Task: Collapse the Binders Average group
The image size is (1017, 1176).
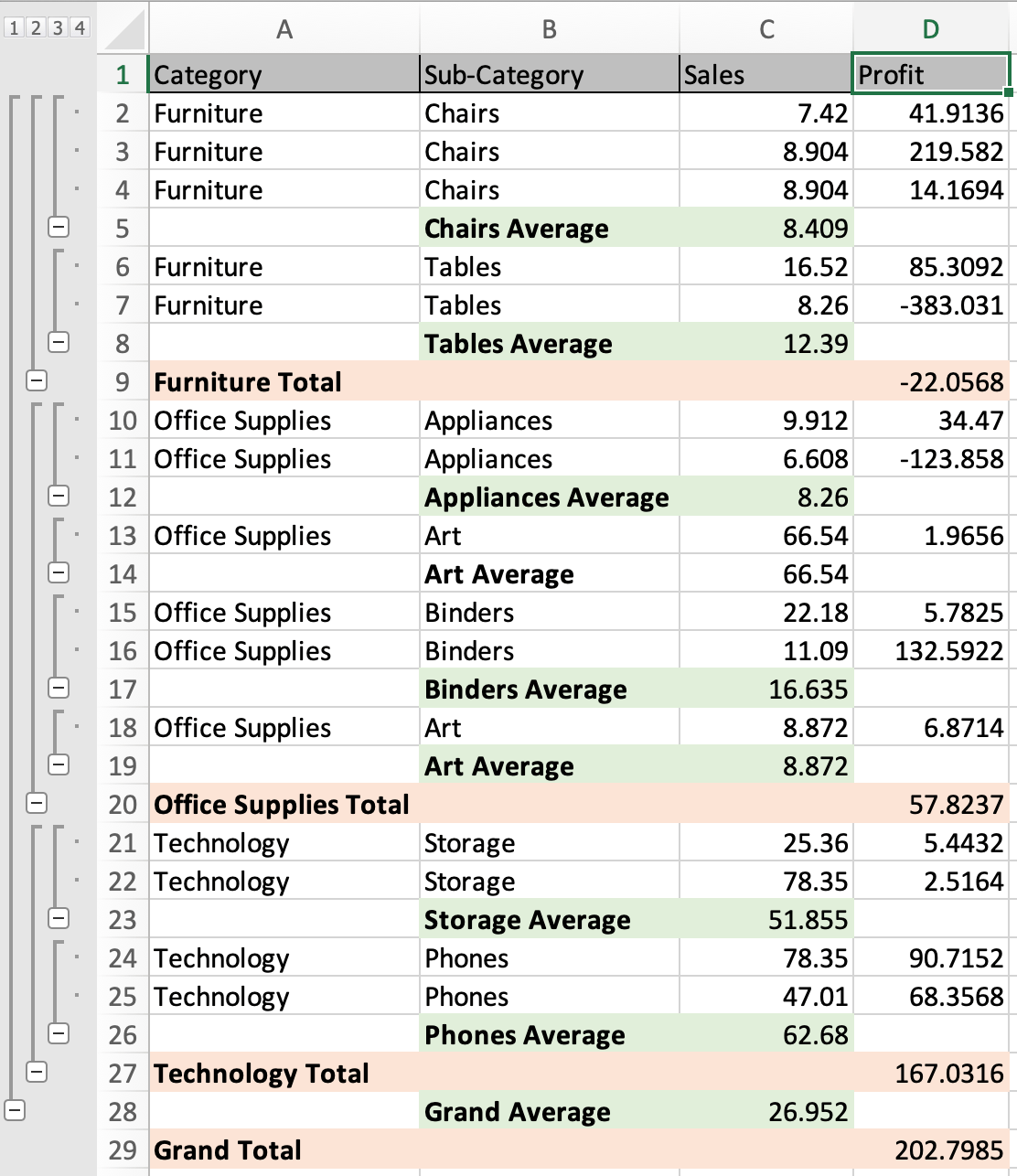Action: 59,689
